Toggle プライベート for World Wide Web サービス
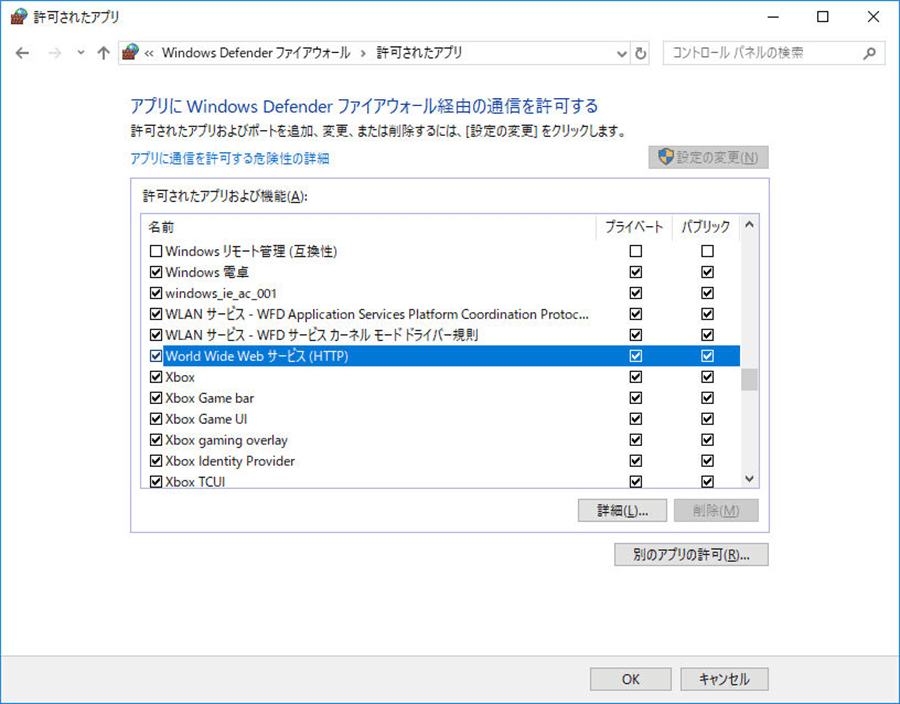Image resolution: width=900 pixels, height=704 pixels. click(635, 356)
